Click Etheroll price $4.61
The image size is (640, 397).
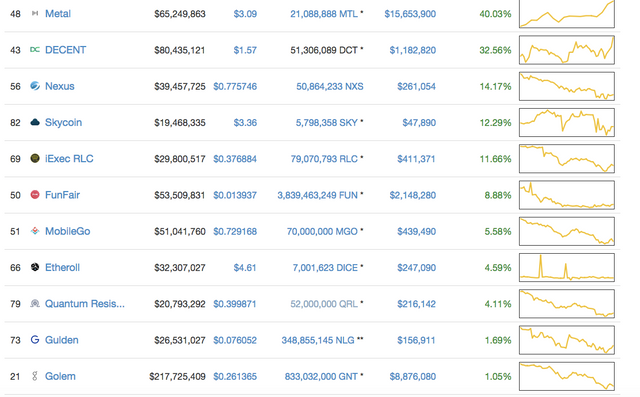click(x=245, y=268)
